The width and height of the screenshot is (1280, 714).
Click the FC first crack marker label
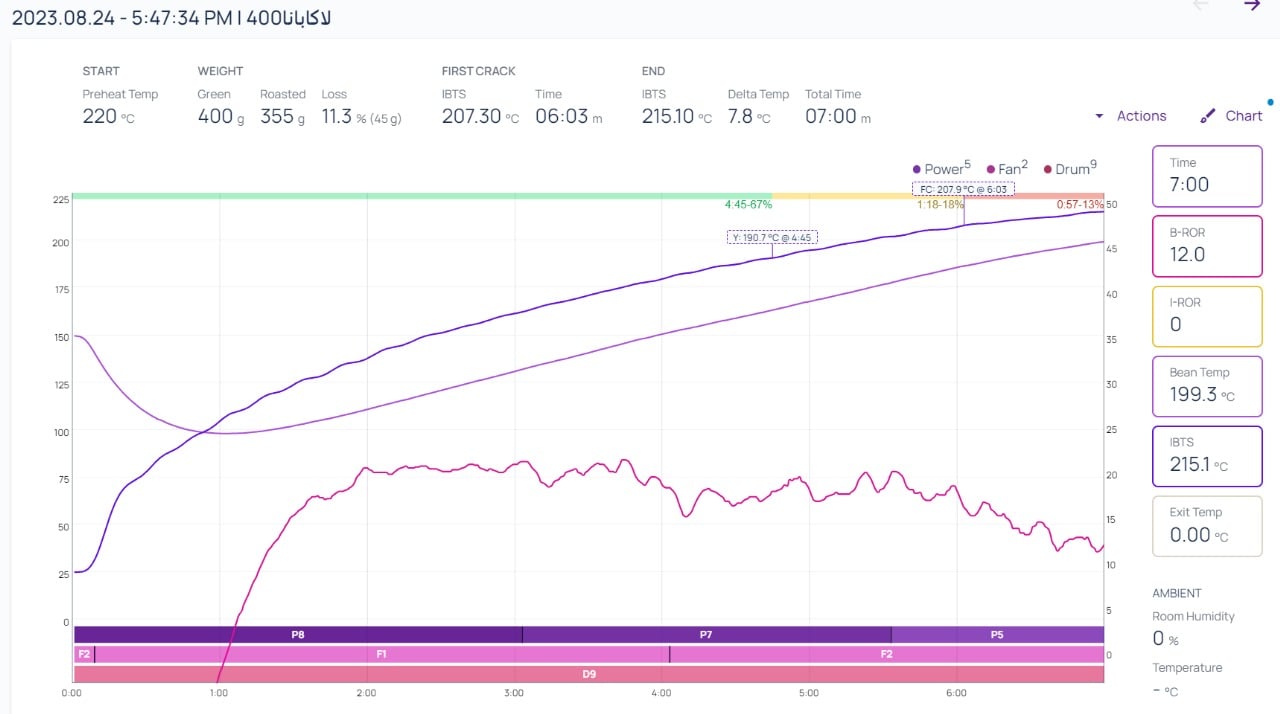[963, 188]
